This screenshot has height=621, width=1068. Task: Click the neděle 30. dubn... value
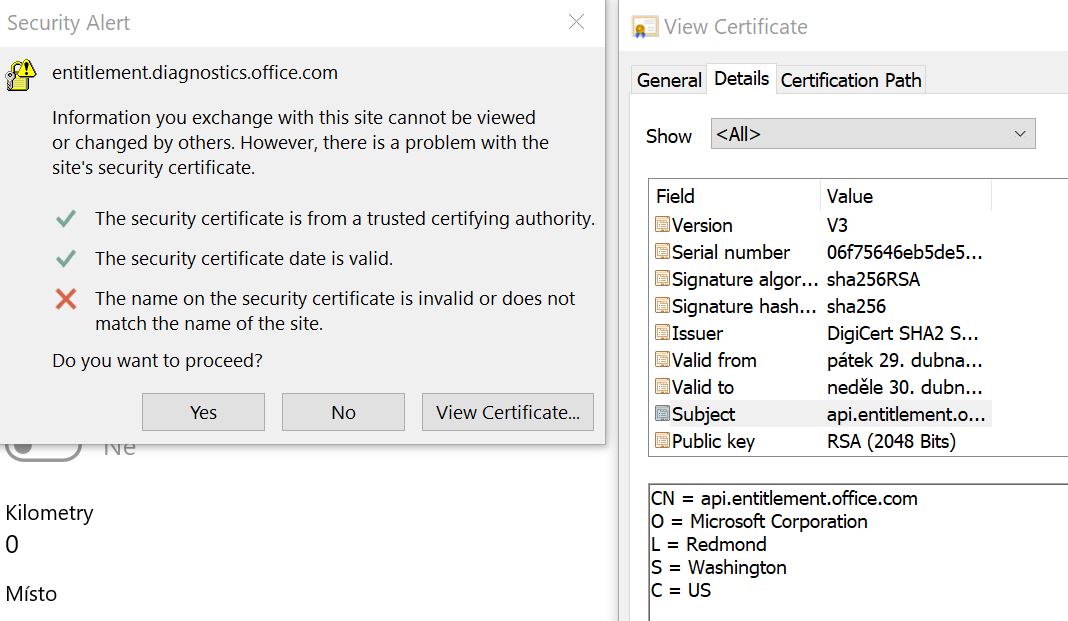tap(905, 387)
